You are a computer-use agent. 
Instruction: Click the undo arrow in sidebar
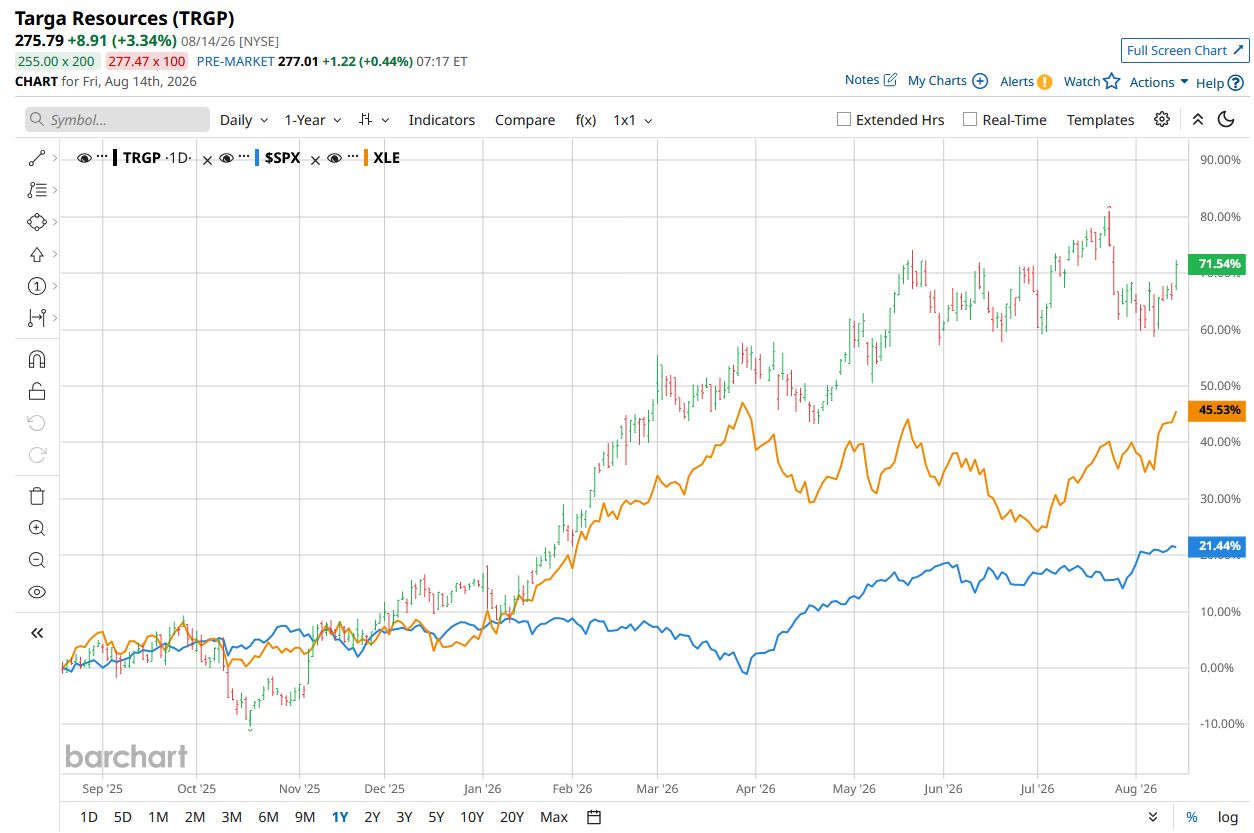[37, 423]
